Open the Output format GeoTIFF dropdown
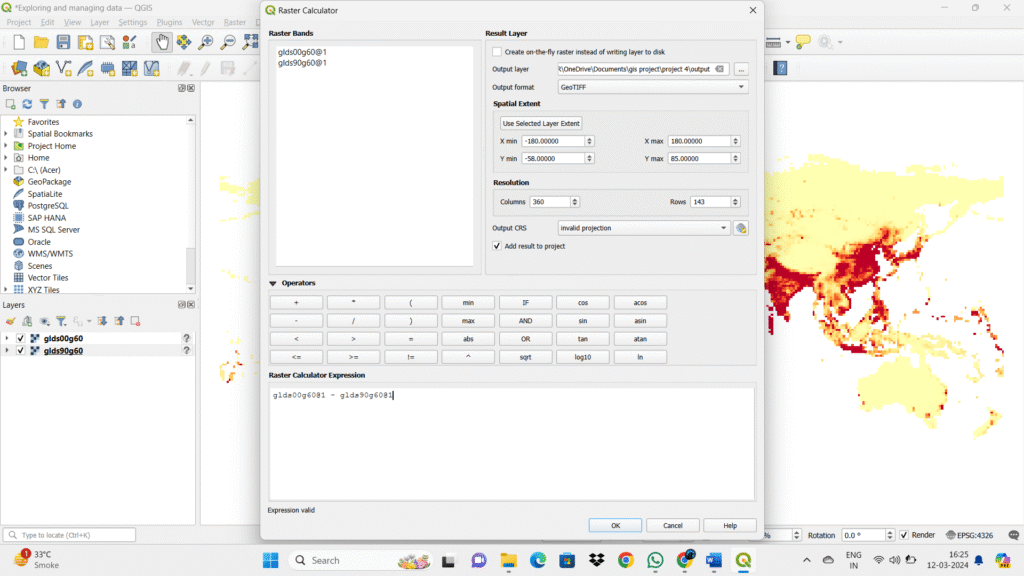This screenshot has height=576, width=1024. point(652,87)
